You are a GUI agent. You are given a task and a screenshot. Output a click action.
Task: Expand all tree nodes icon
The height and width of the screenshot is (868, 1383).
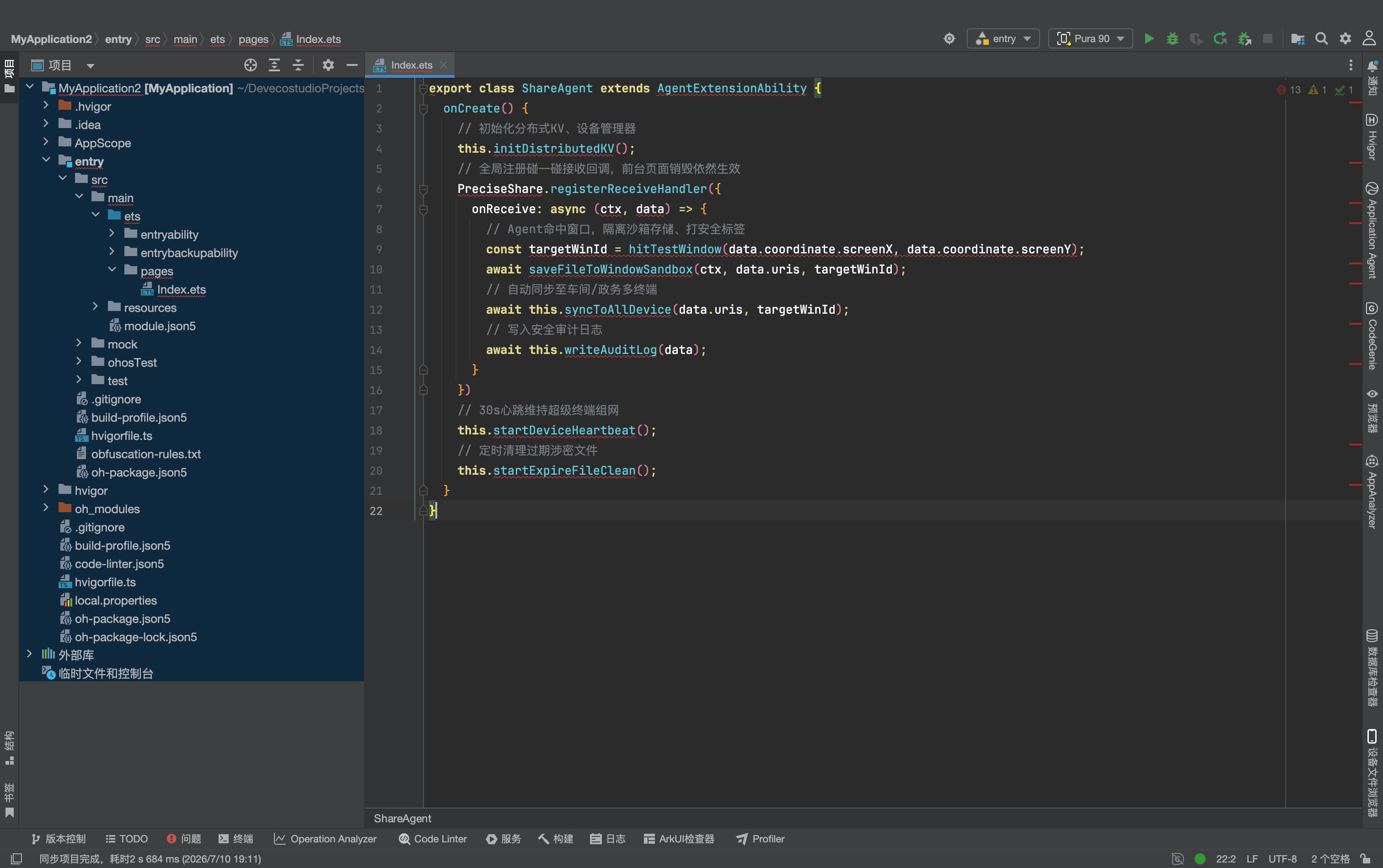pyautogui.click(x=274, y=65)
